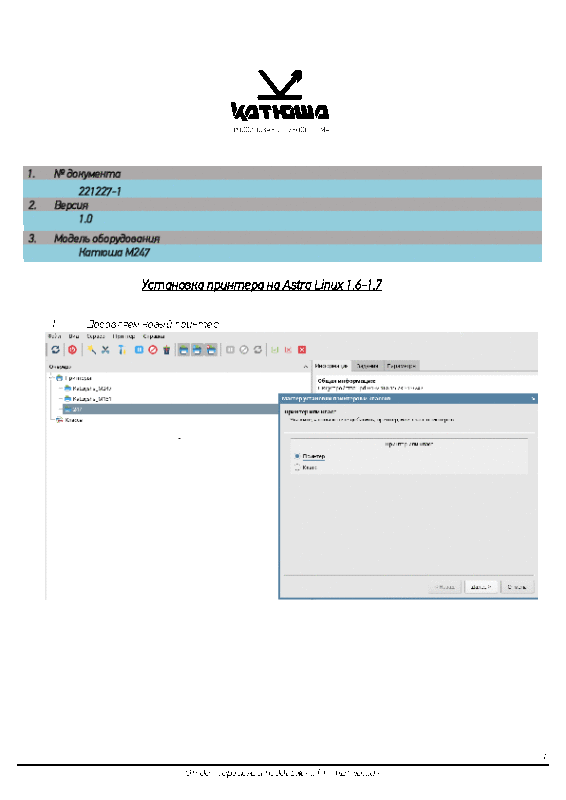
Task: Select the Классы item in the tree
Action: (73, 420)
